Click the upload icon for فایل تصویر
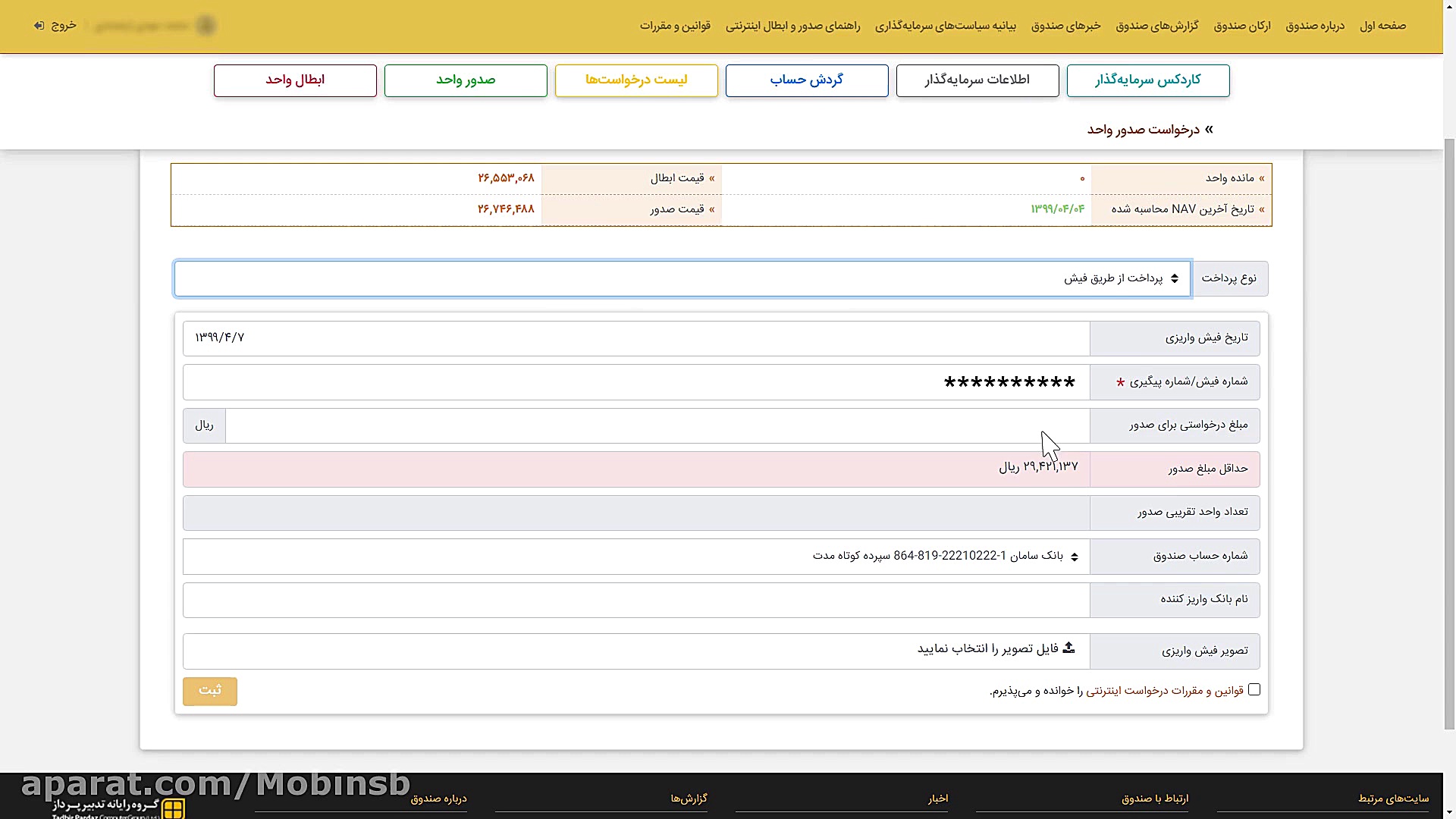 click(x=1068, y=648)
